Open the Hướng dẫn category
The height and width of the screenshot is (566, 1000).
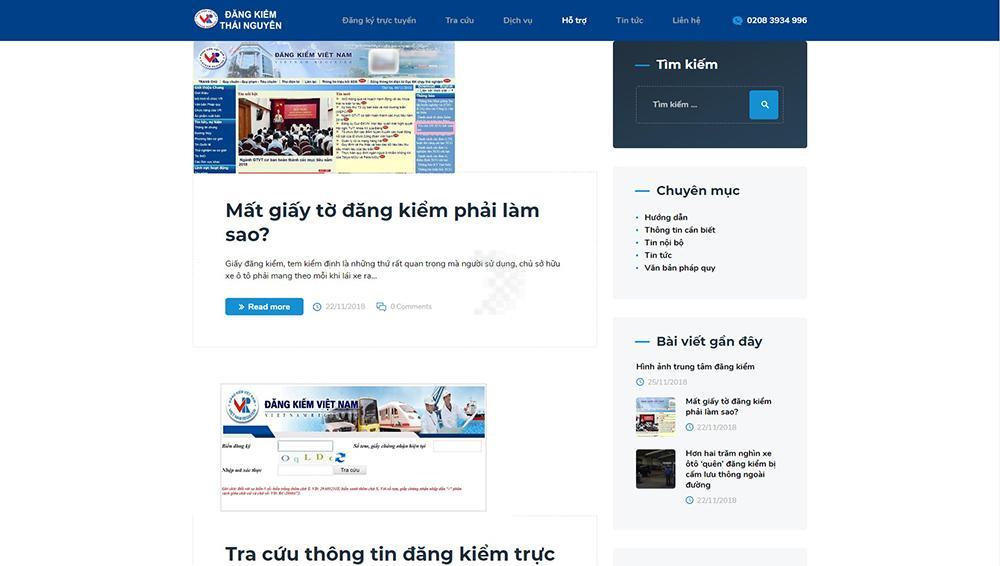pyautogui.click(x=666, y=217)
